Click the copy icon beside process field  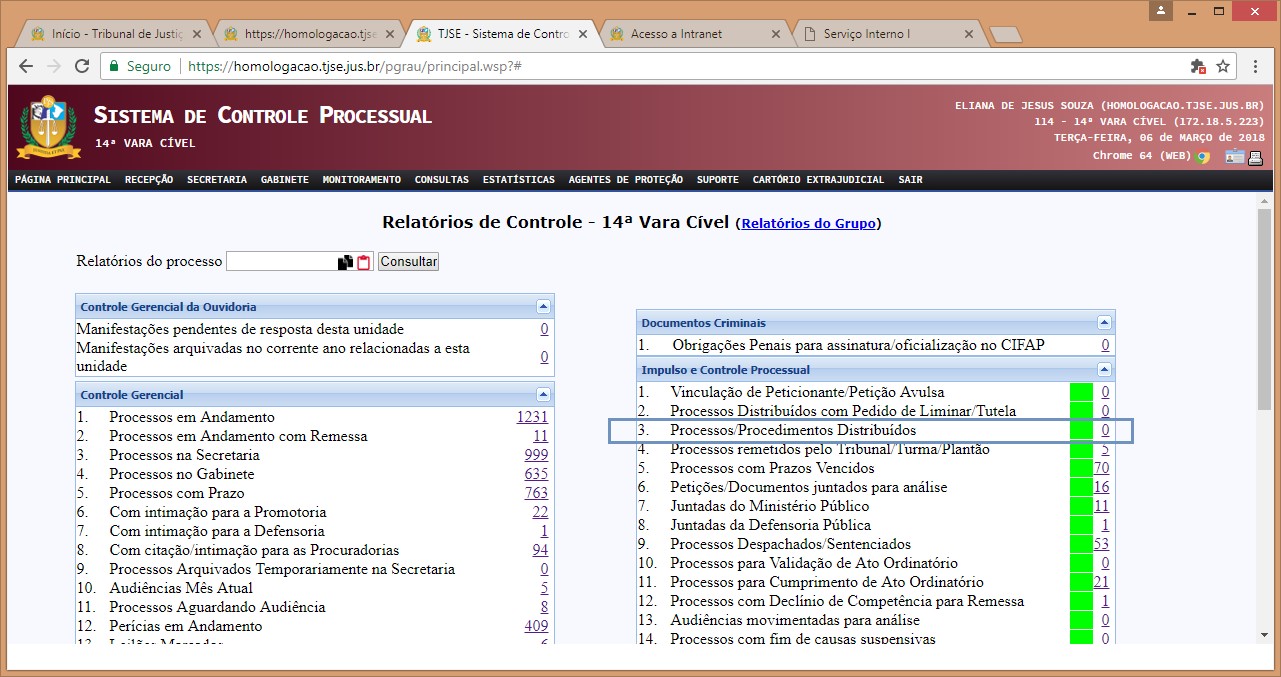point(345,262)
